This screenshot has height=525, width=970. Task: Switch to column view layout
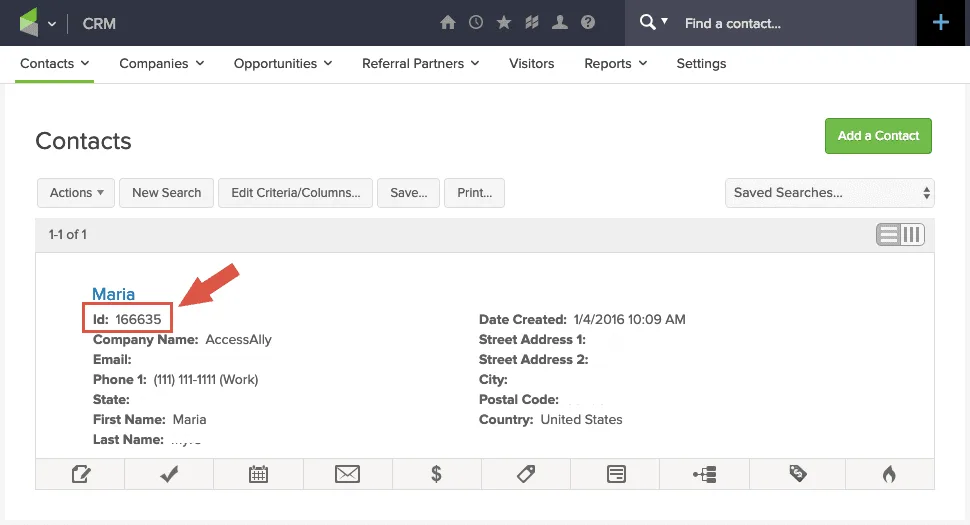click(911, 234)
